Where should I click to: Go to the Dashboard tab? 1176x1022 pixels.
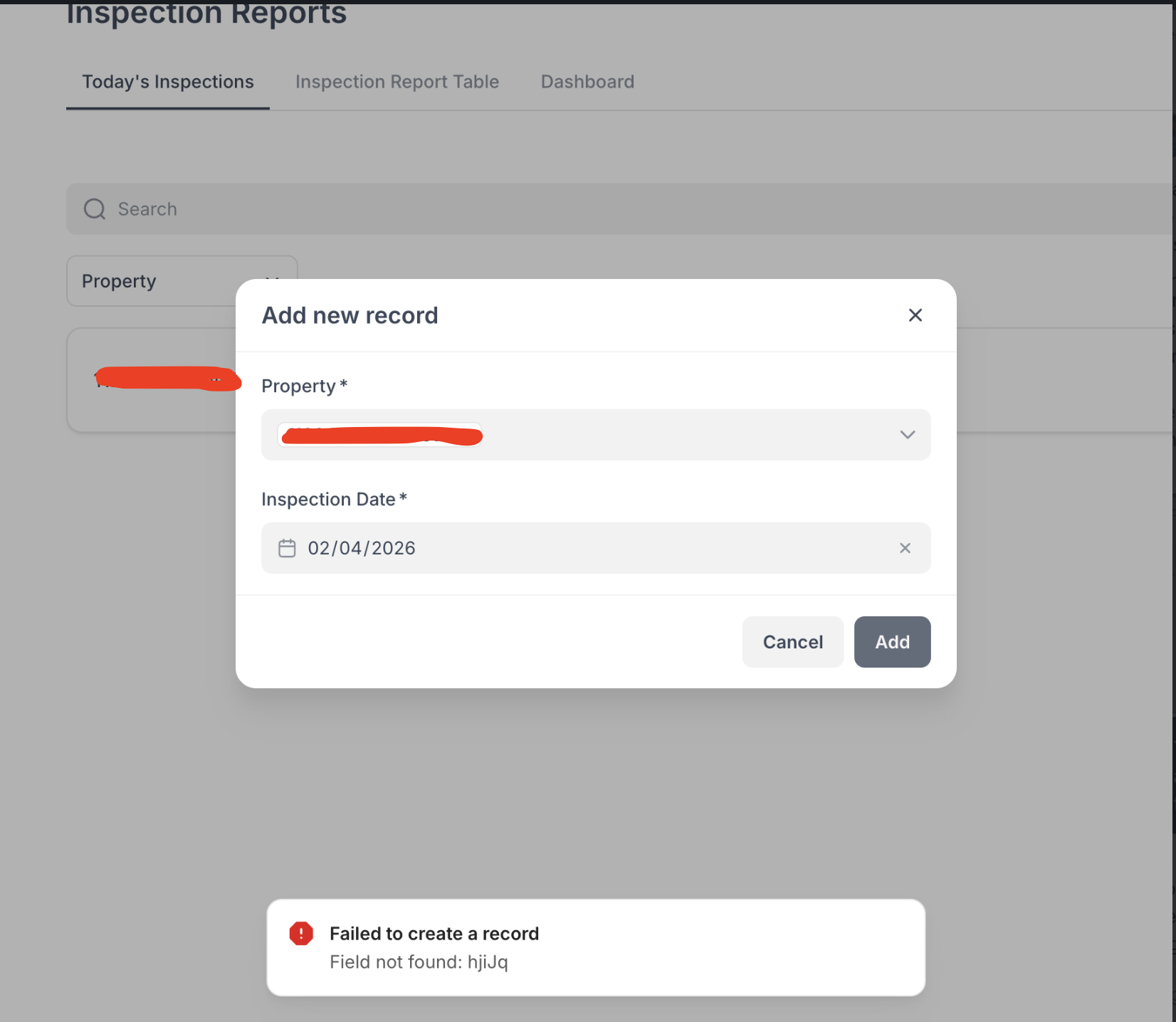click(587, 82)
